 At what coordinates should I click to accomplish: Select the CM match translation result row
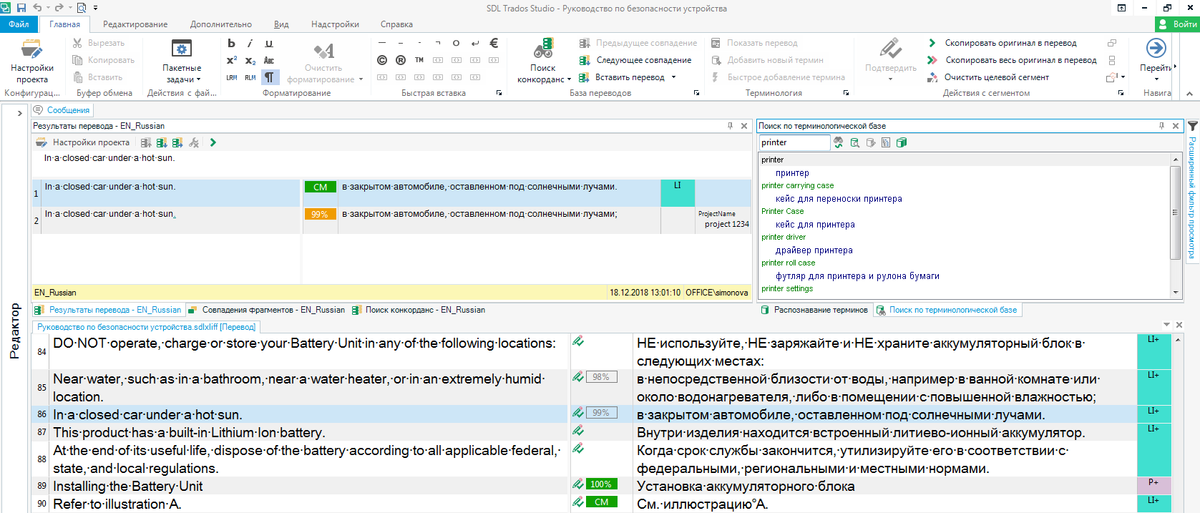(x=391, y=193)
